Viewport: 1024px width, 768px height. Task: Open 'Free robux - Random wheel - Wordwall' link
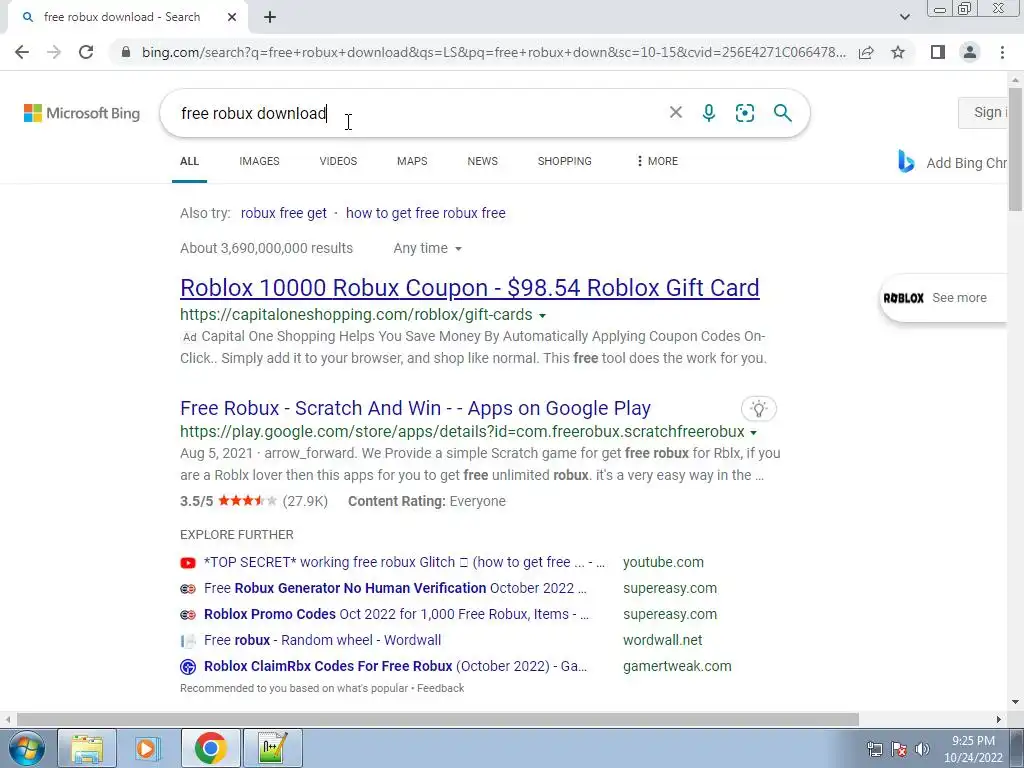(x=323, y=640)
